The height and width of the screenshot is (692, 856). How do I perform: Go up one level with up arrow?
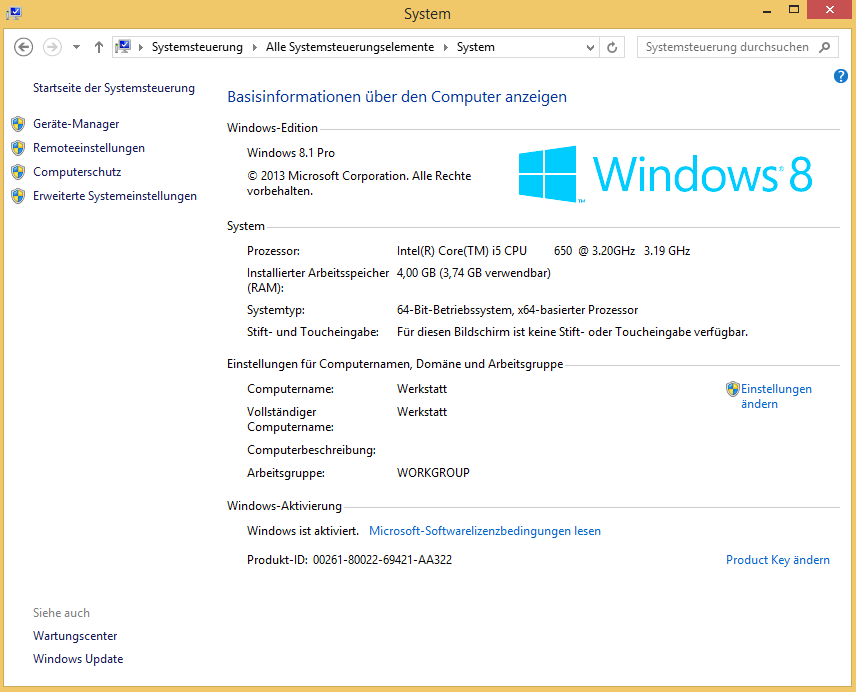point(99,47)
